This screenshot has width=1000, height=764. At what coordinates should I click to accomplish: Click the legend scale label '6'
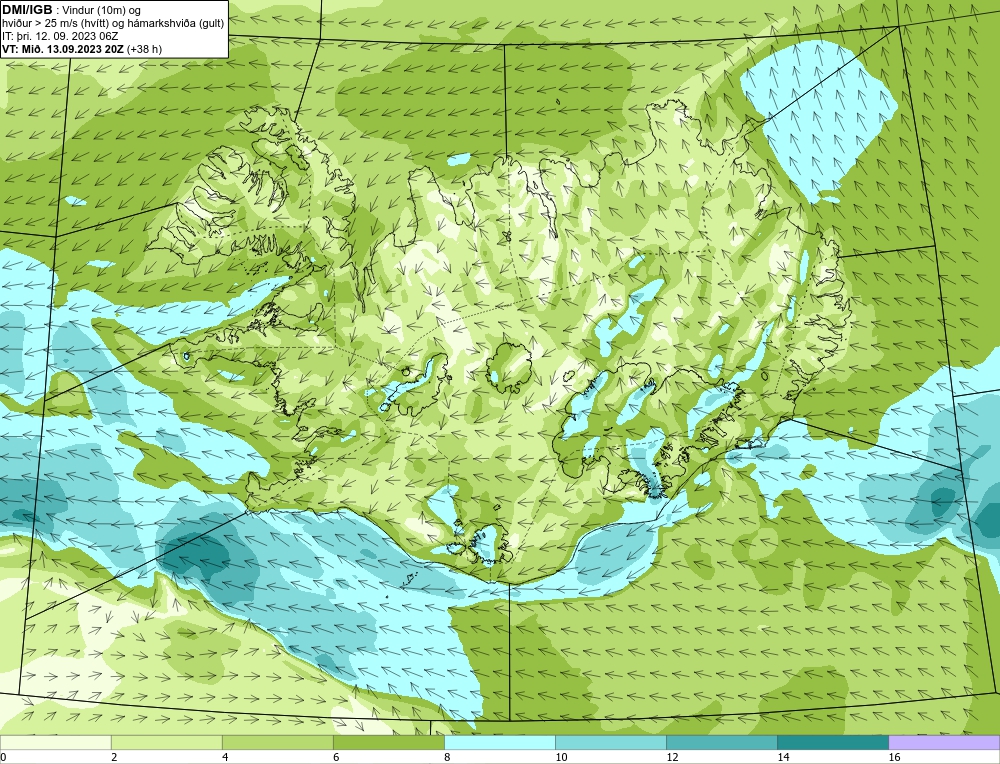point(336,757)
